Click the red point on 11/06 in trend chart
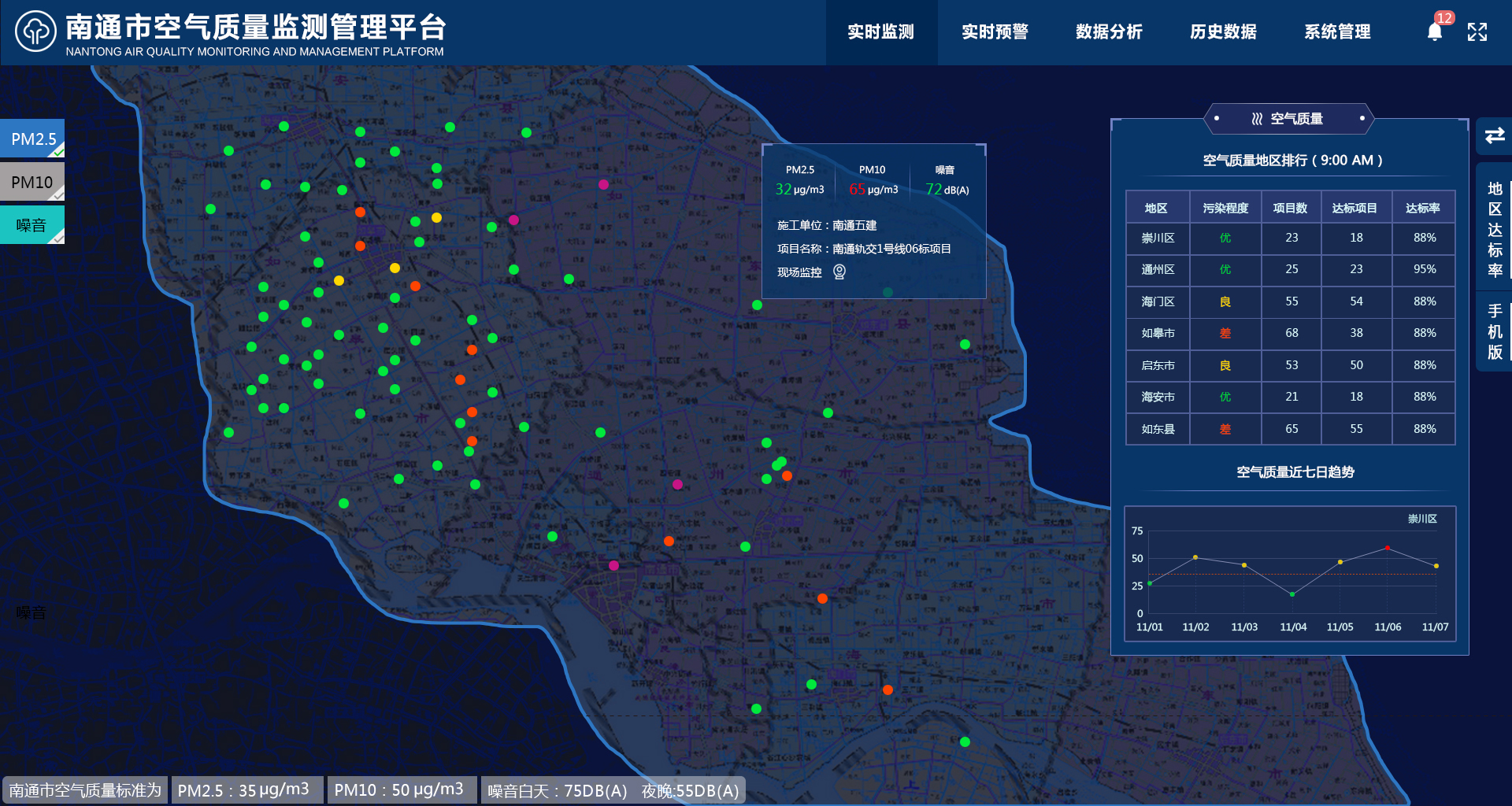Image resolution: width=1512 pixels, height=806 pixels. [1388, 548]
